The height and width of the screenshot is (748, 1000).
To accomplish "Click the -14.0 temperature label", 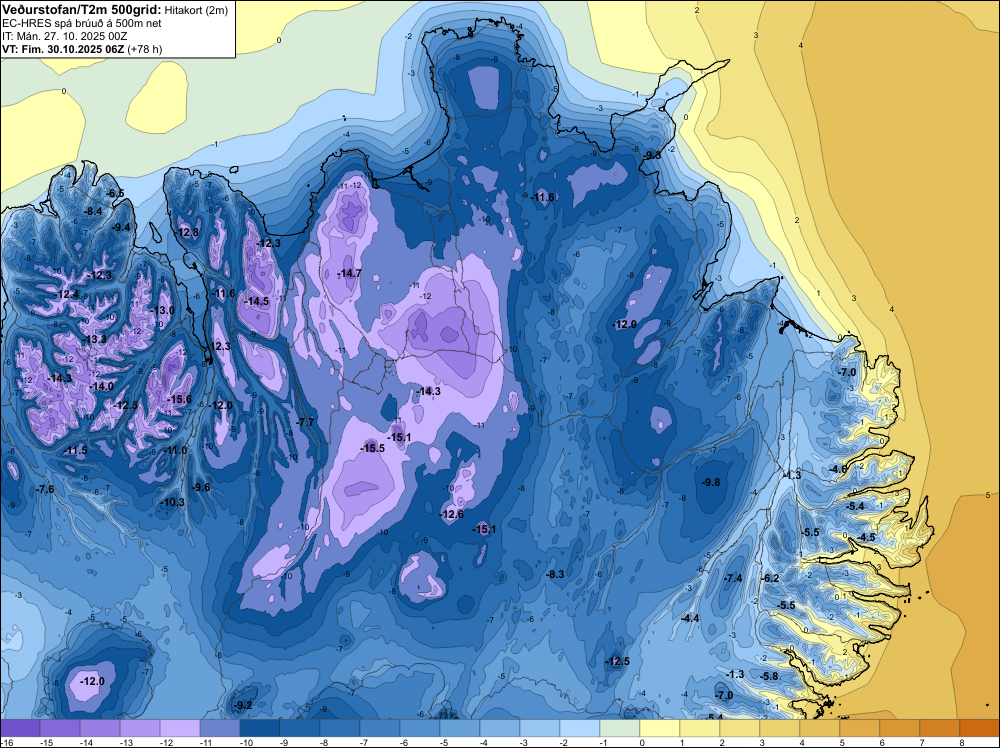I will click(x=101, y=386).
